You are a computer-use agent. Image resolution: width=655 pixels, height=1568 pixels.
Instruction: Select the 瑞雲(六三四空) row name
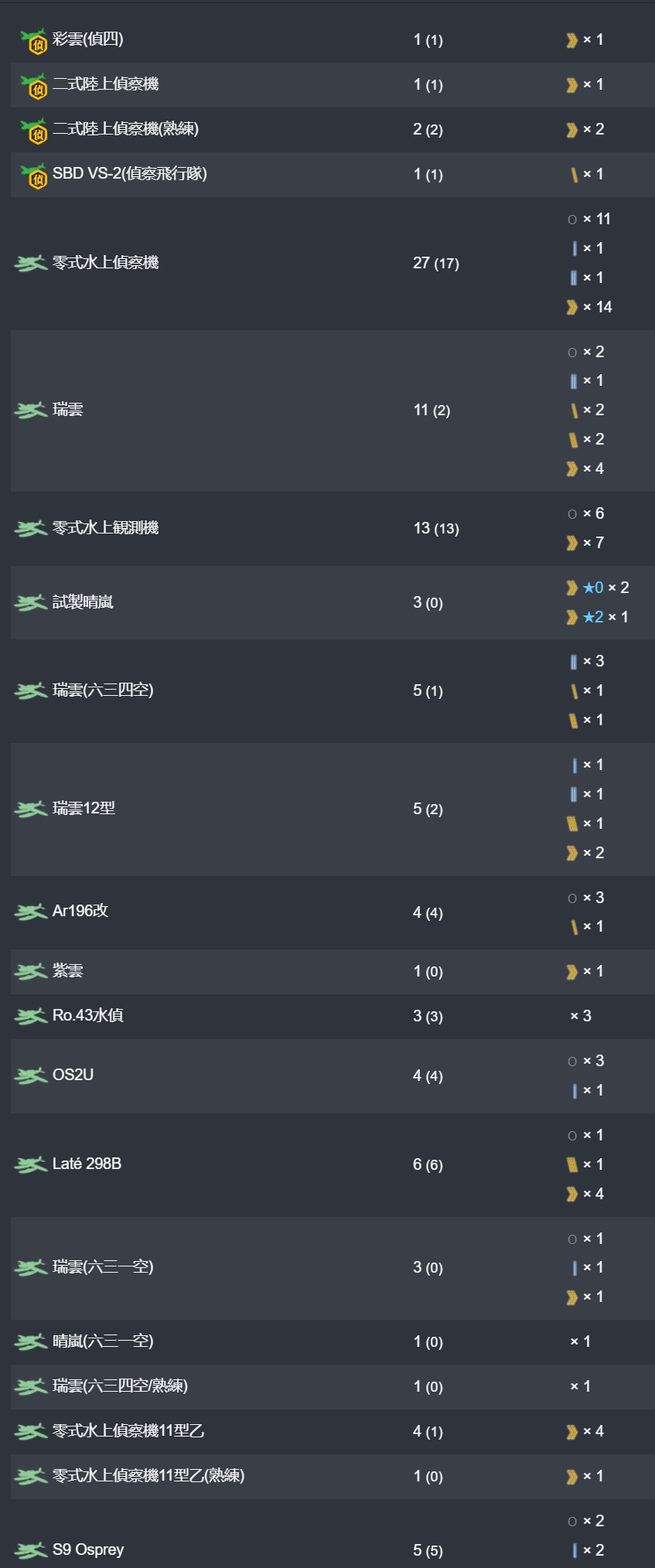104,690
